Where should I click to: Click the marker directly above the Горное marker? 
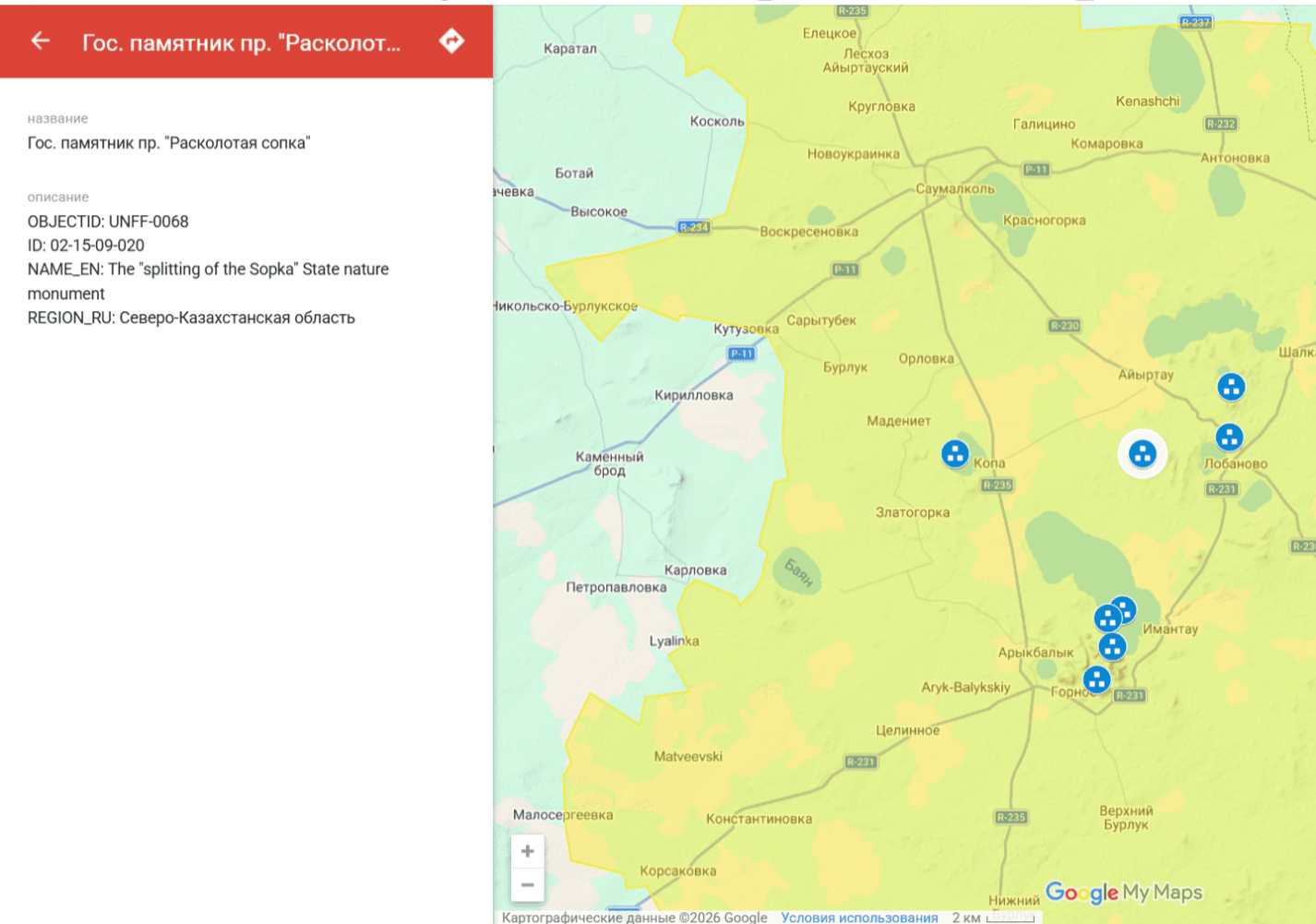[x=1112, y=647]
